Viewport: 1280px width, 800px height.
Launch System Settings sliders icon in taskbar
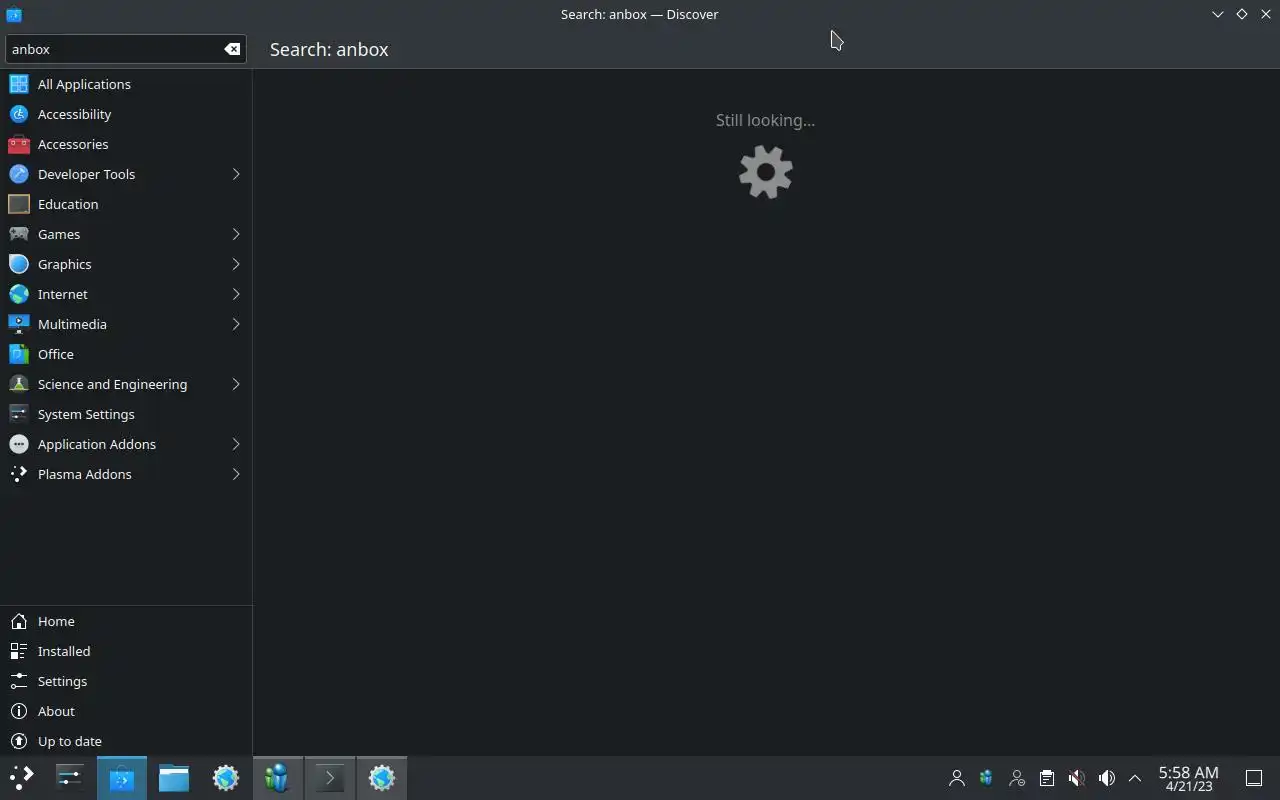pos(70,777)
